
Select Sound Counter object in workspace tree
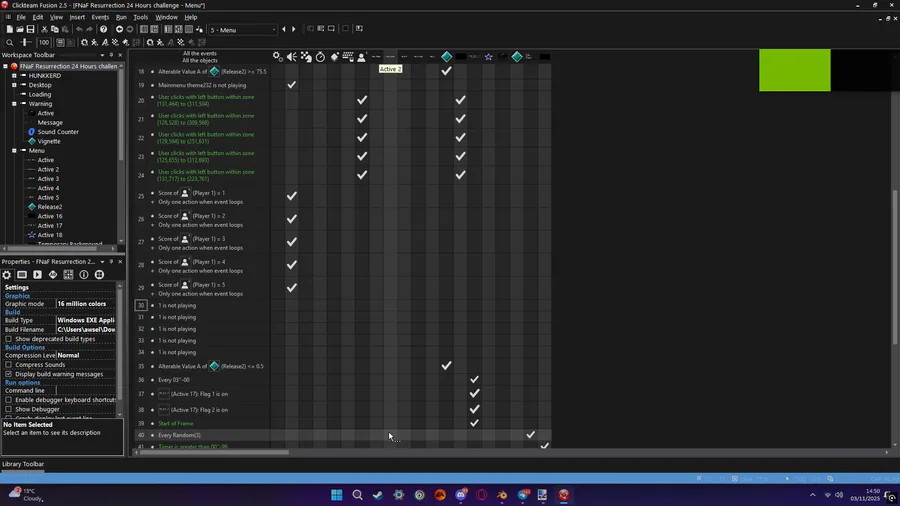pyautogui.click(x=58, y=132)
